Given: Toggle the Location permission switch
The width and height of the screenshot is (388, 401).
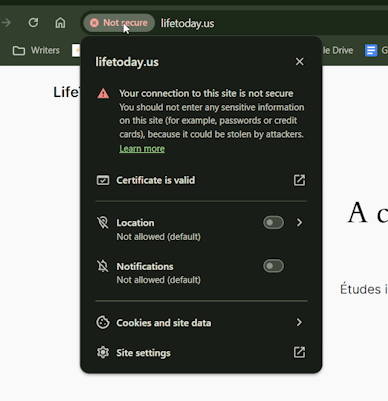Looking at the screenshot, I should (x=274, y=222).
